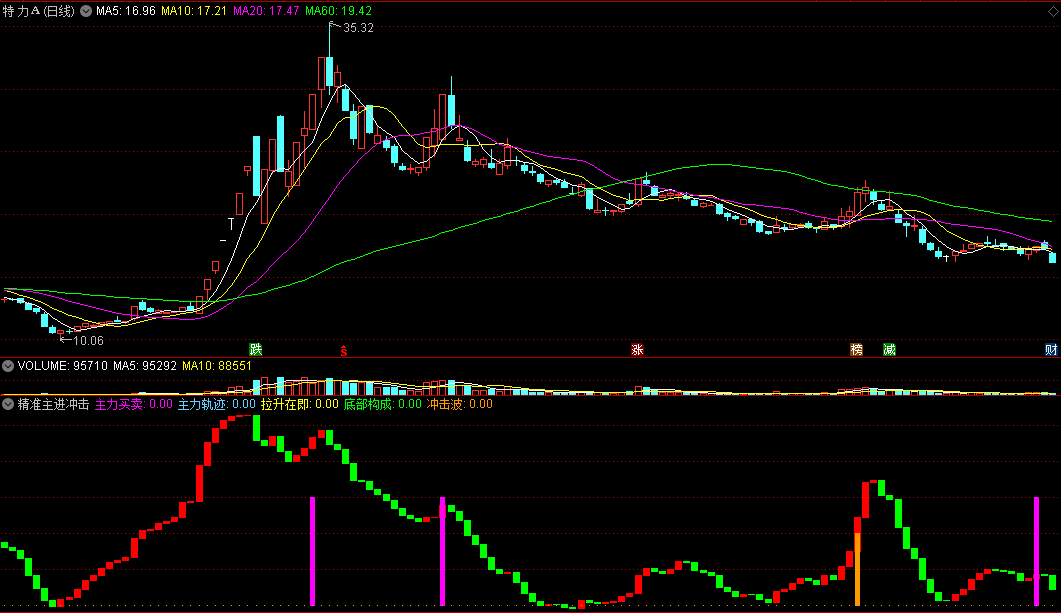Select the MA60: 19.42 legend label
Viewport: 1061px width, 613px height.
[x=338, y=11]
